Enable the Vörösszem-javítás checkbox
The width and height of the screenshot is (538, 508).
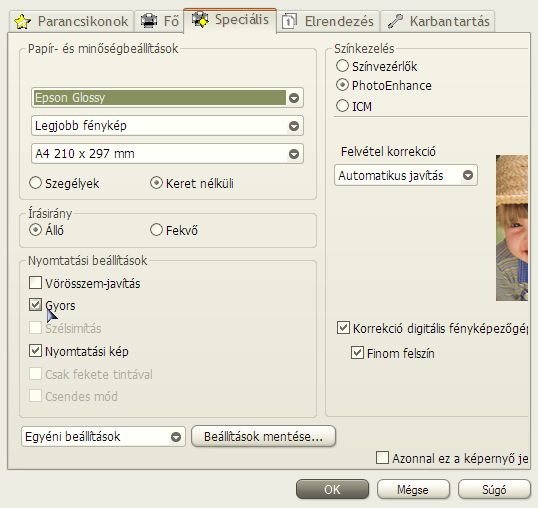click(x=35, y=283)
